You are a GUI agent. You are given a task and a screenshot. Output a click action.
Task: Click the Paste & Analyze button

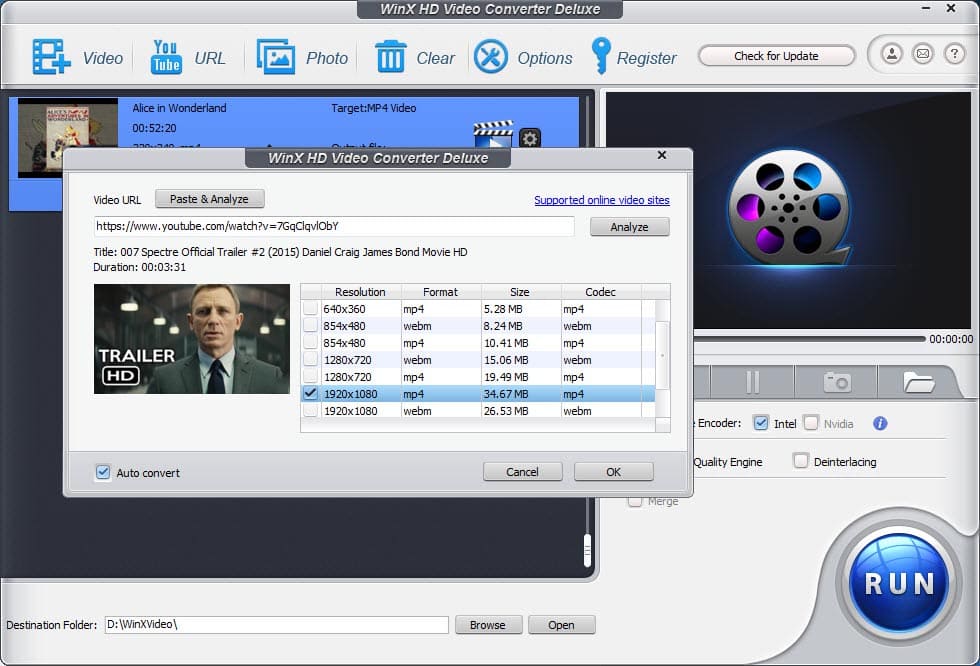pos(209,199)
